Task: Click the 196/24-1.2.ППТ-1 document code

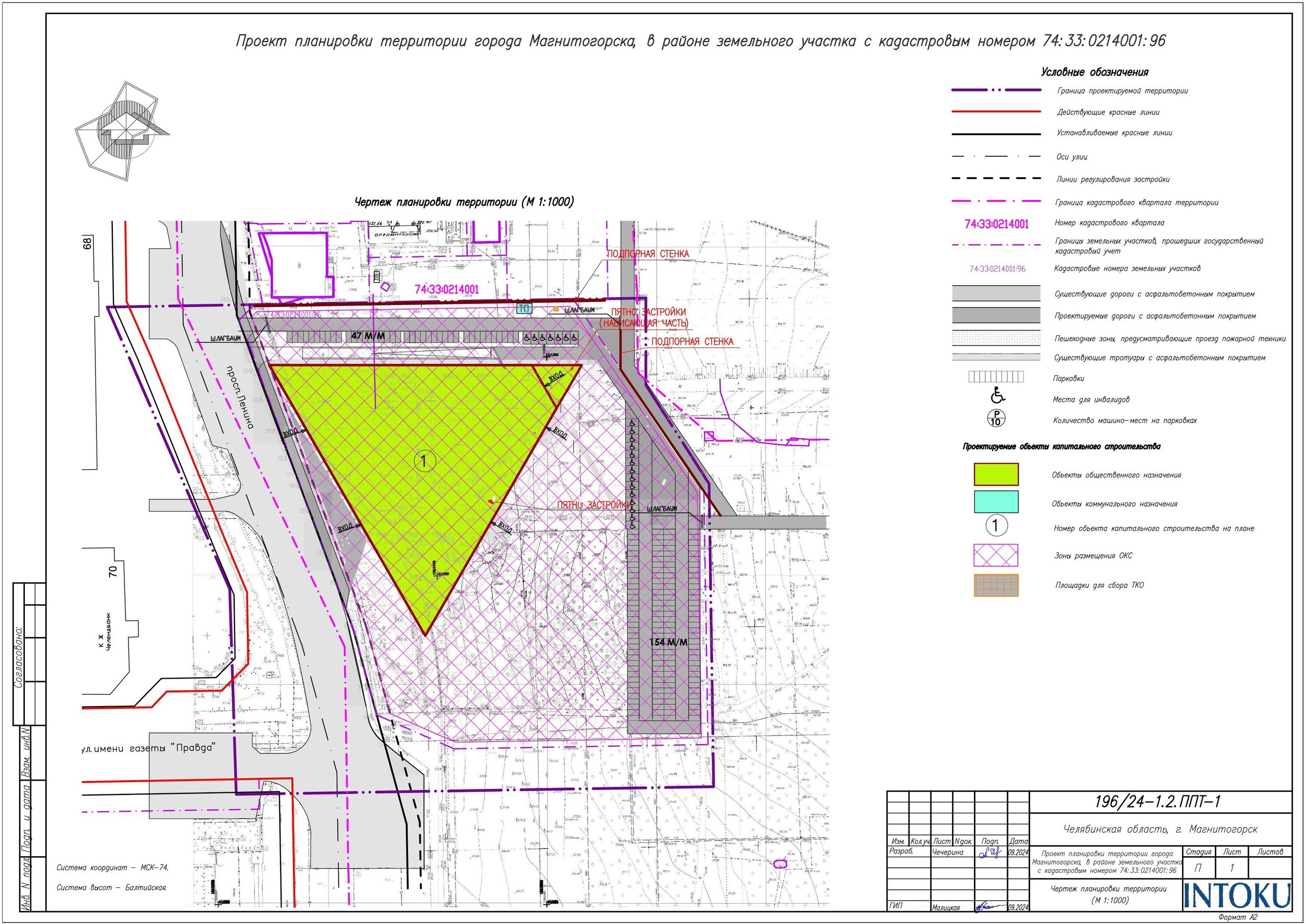Action: (1158, 802)
